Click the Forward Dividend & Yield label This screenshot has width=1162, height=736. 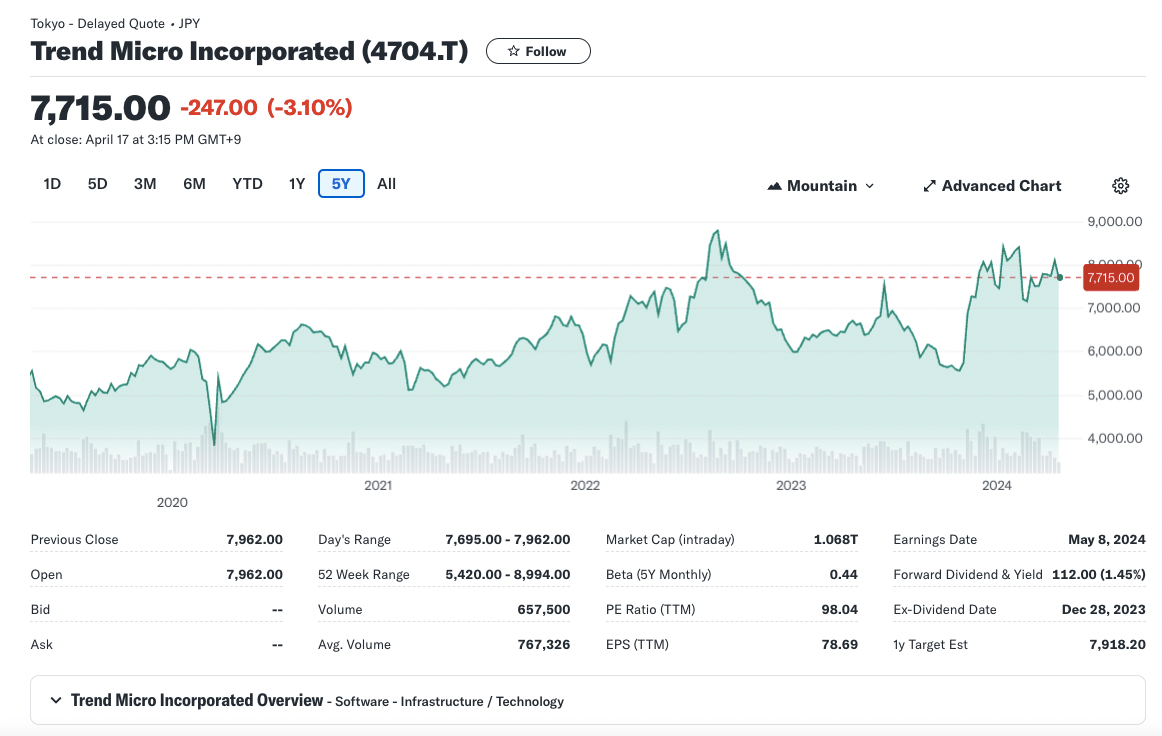pyautogui.click(x=968, y=574)
